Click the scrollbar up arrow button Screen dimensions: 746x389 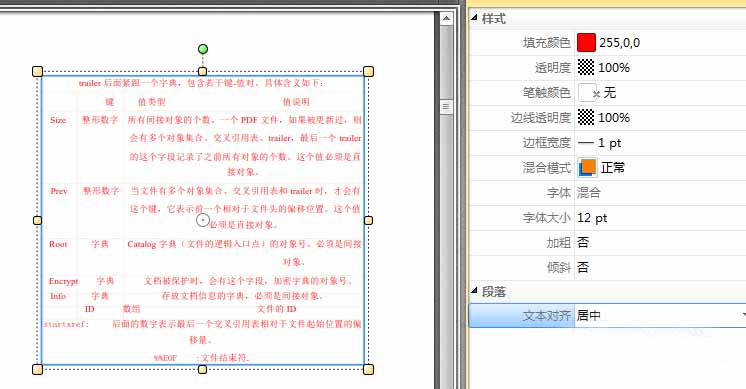coord(446,19)
